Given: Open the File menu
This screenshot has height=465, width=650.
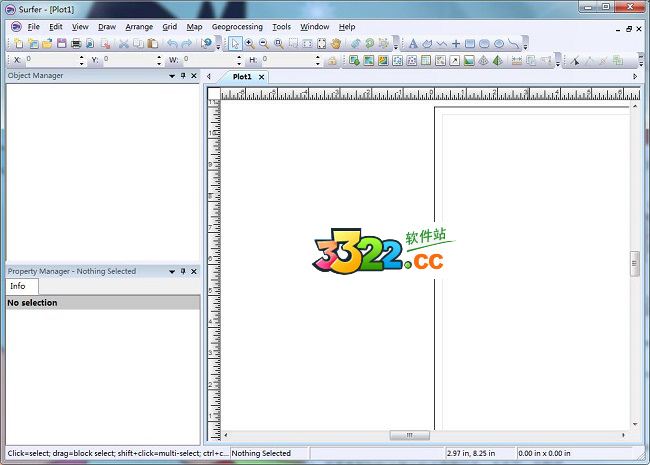Looking at the screenshot, I should (x=34, y=27).
